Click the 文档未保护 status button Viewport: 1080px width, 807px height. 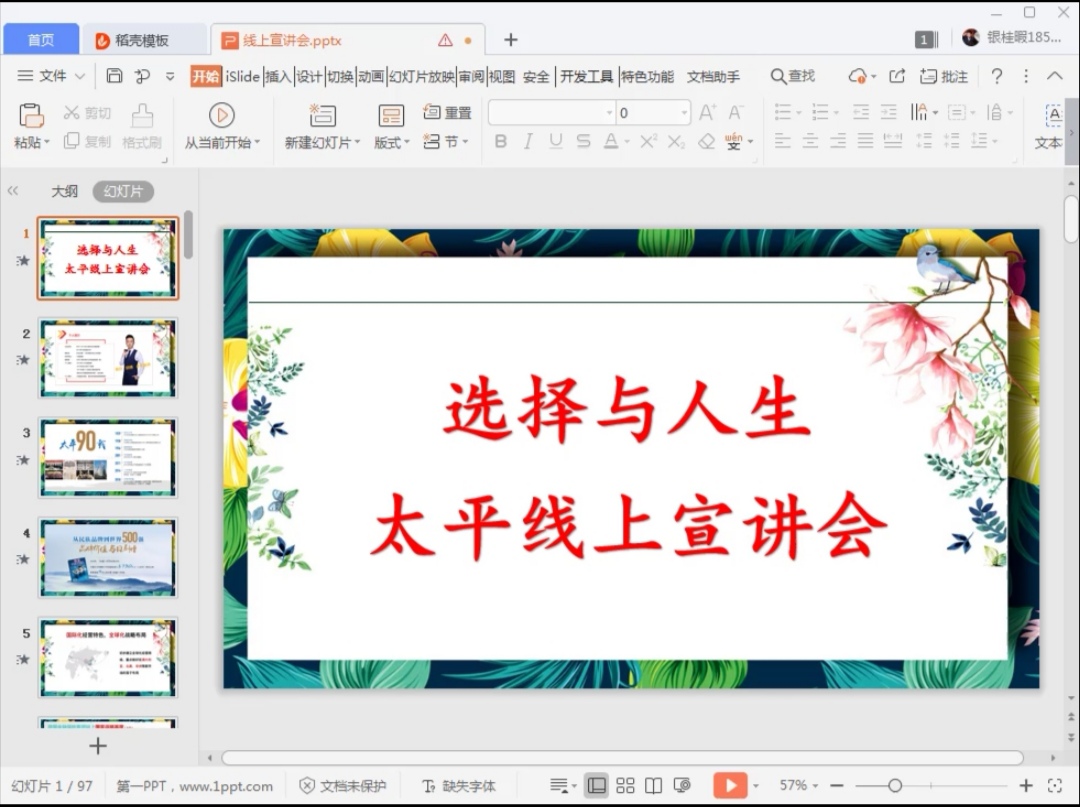click(343, 785)
